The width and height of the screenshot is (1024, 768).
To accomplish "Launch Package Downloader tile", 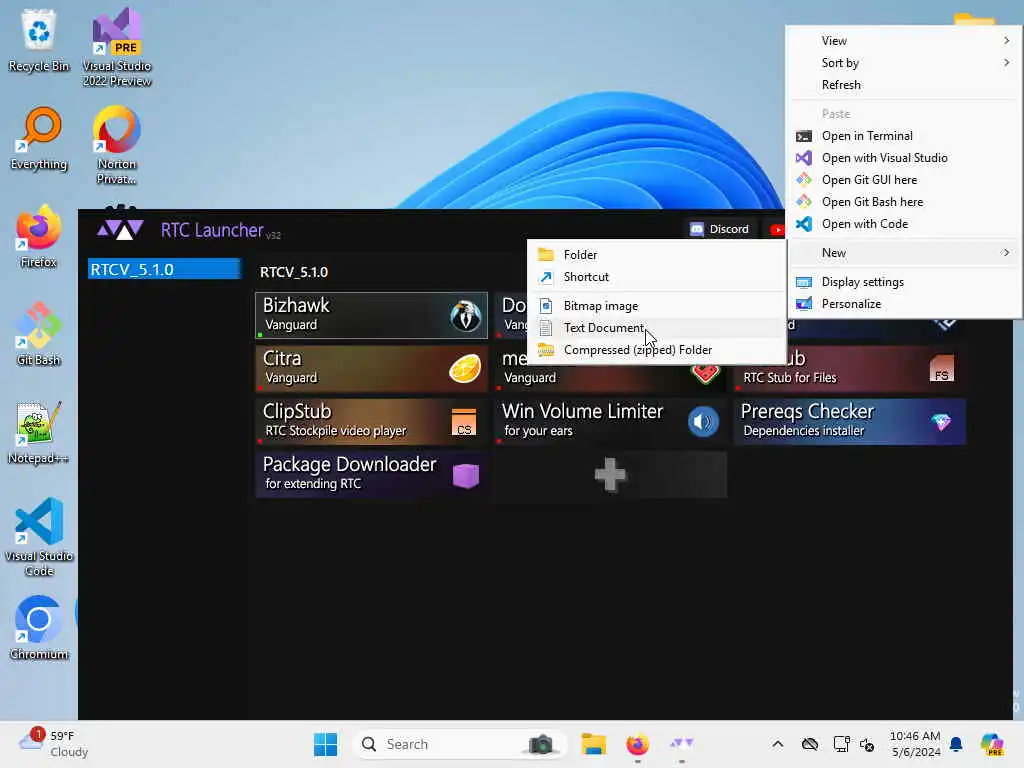I will (371, 475).
